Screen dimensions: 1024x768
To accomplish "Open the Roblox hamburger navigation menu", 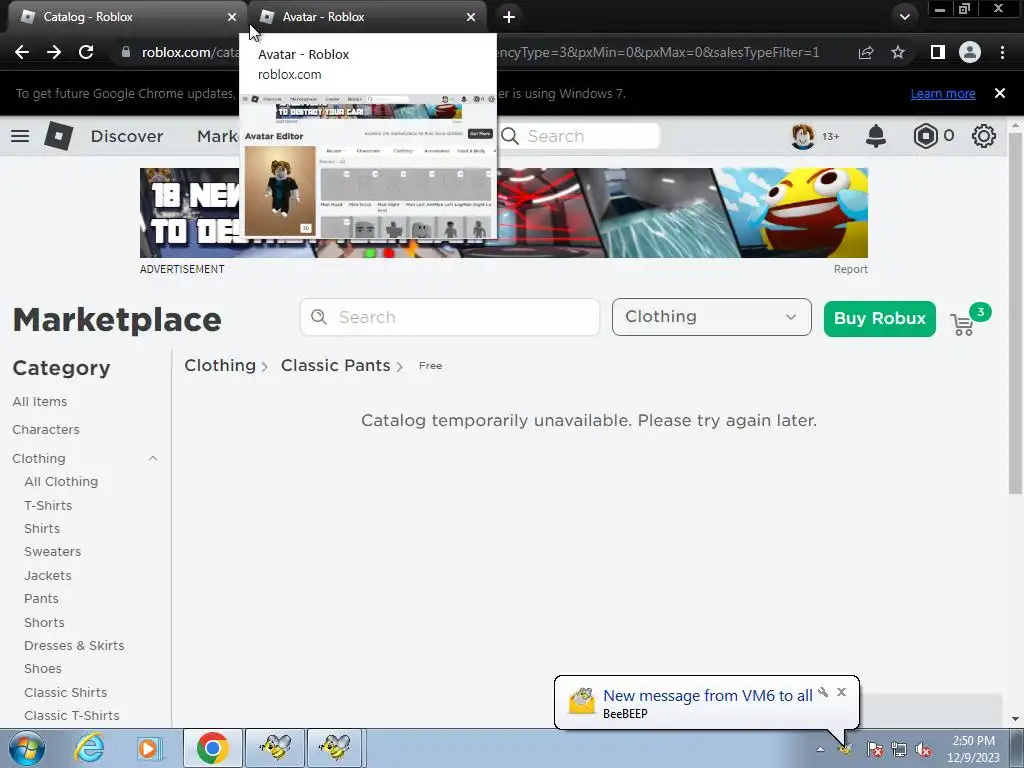I will point(20,136).
